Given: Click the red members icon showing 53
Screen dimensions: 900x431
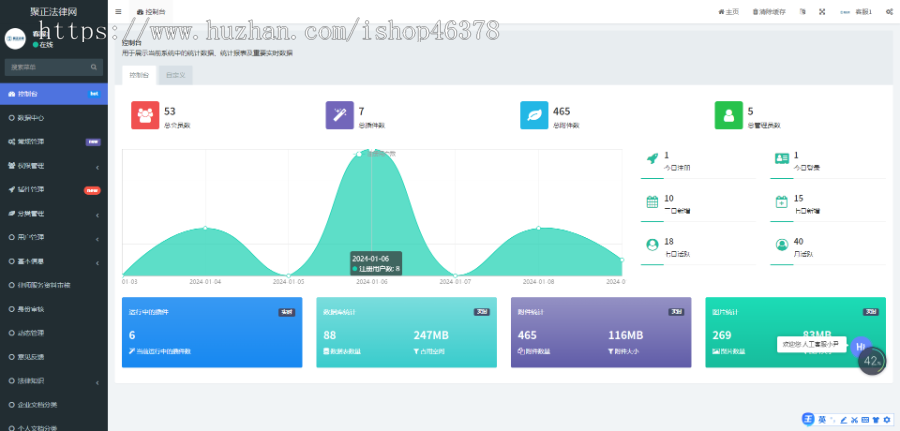Looking at the screenshot, I should [145, 115].
